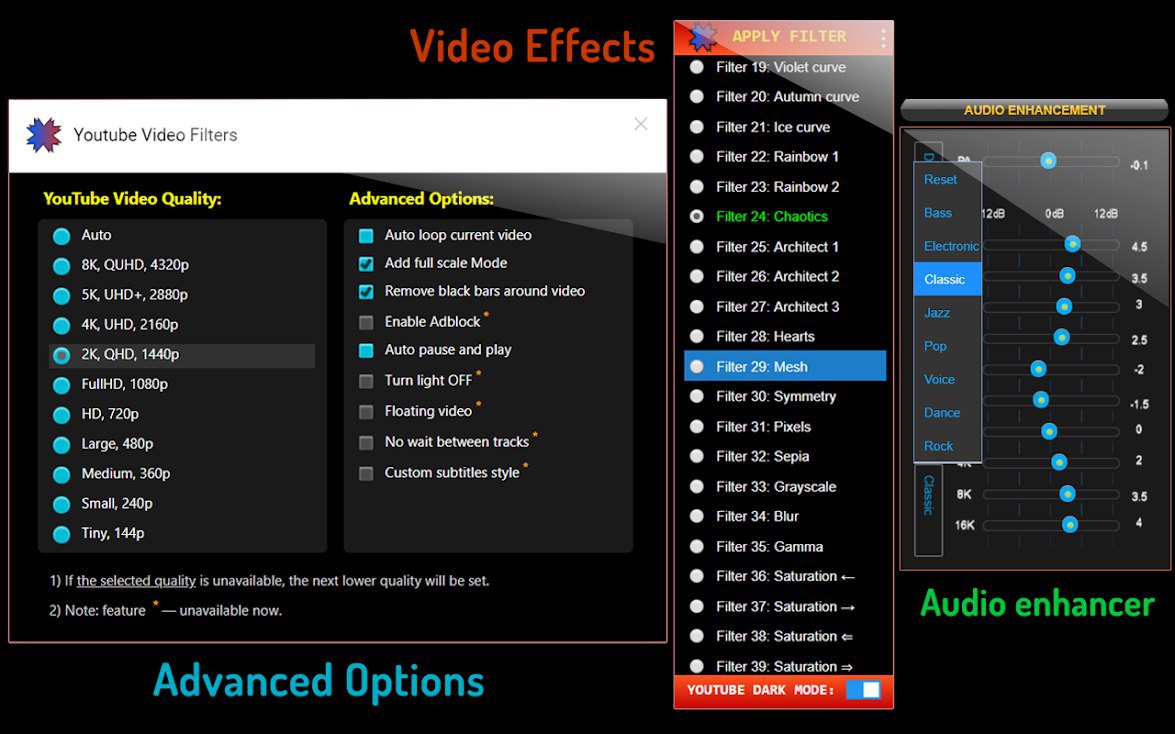Select Dance audio preset
The height and width of the screenshot is (734, 1175).
pyautogui.click(x=947, y=412)
